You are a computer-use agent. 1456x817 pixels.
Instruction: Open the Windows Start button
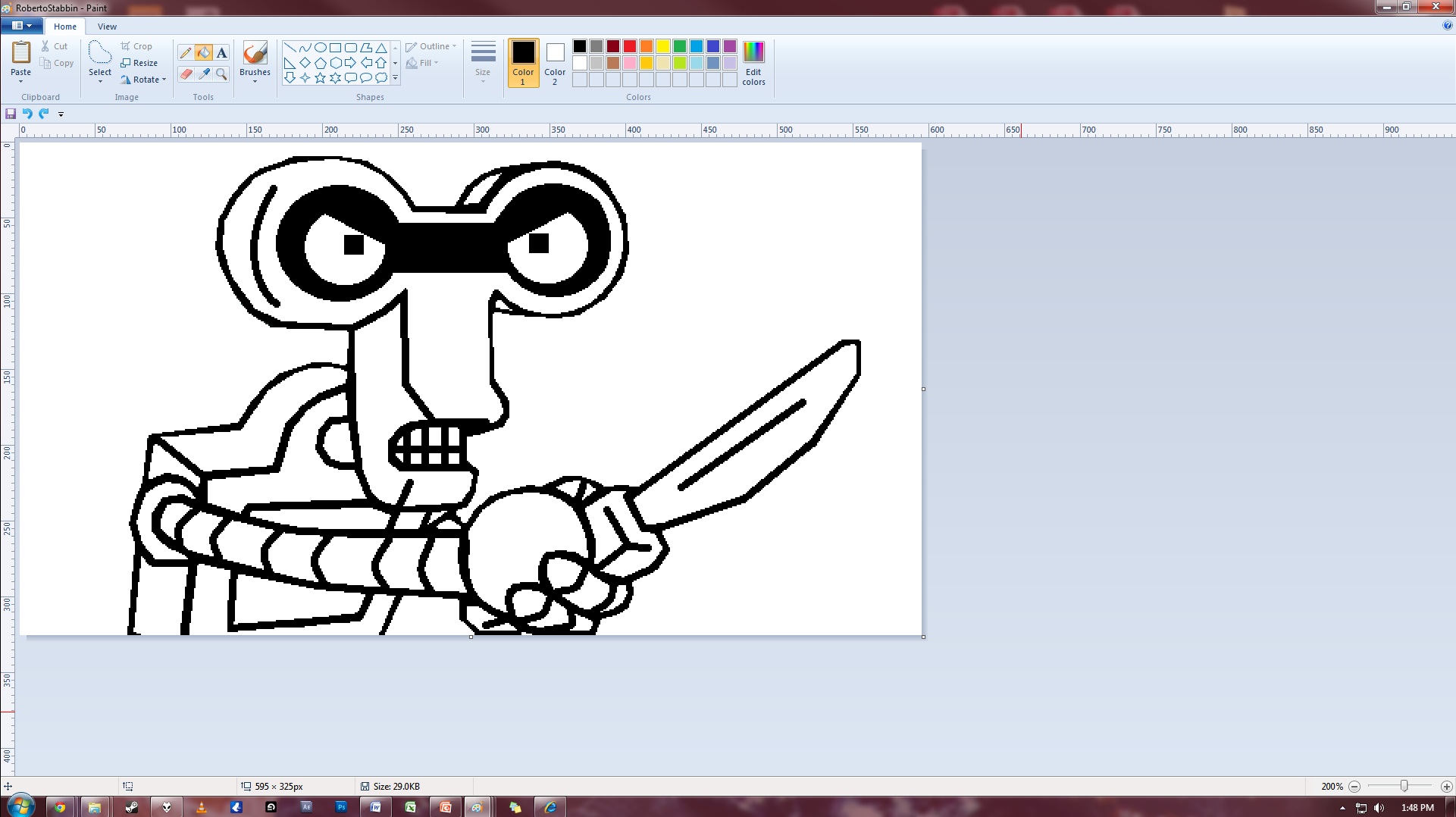(x=20, y=806)
